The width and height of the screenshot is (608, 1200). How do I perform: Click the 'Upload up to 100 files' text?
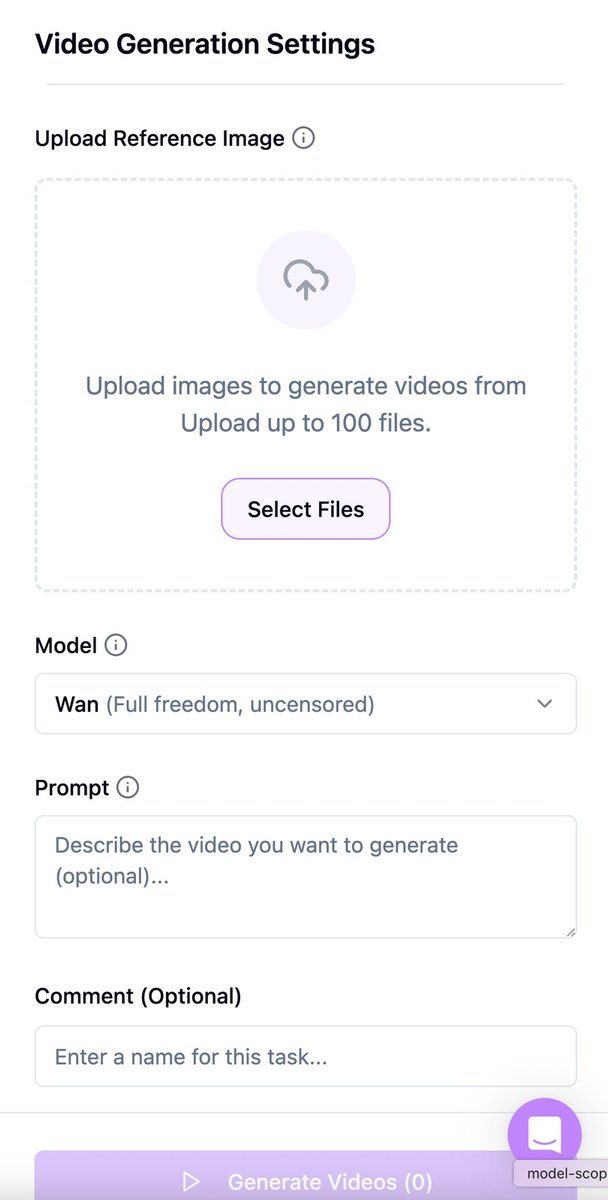click(x=306, y=423)
